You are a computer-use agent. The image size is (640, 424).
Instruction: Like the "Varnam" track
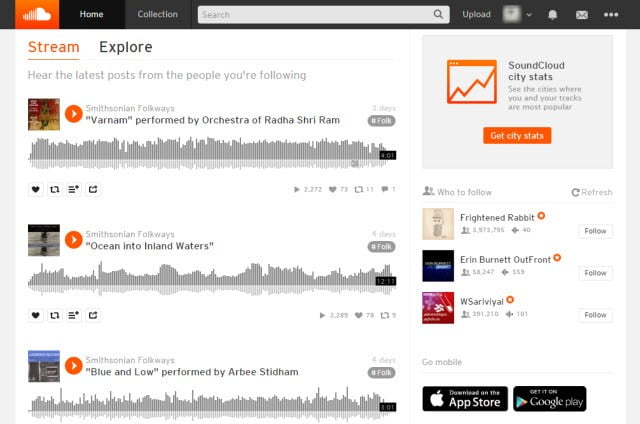[36, 189]
